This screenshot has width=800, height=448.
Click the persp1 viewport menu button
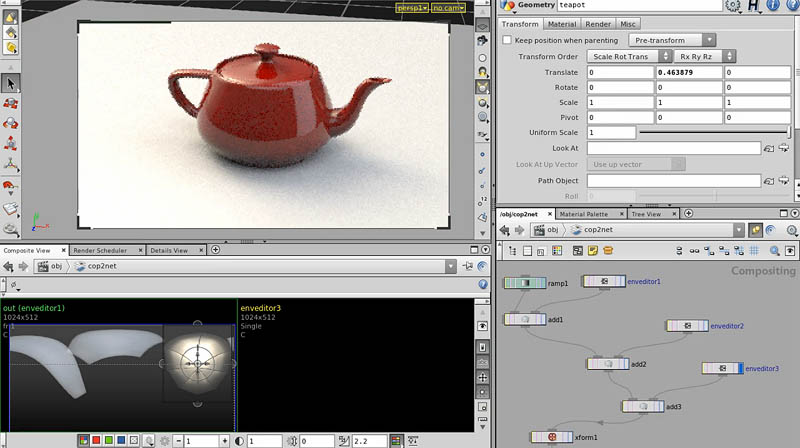pos(411,7)
